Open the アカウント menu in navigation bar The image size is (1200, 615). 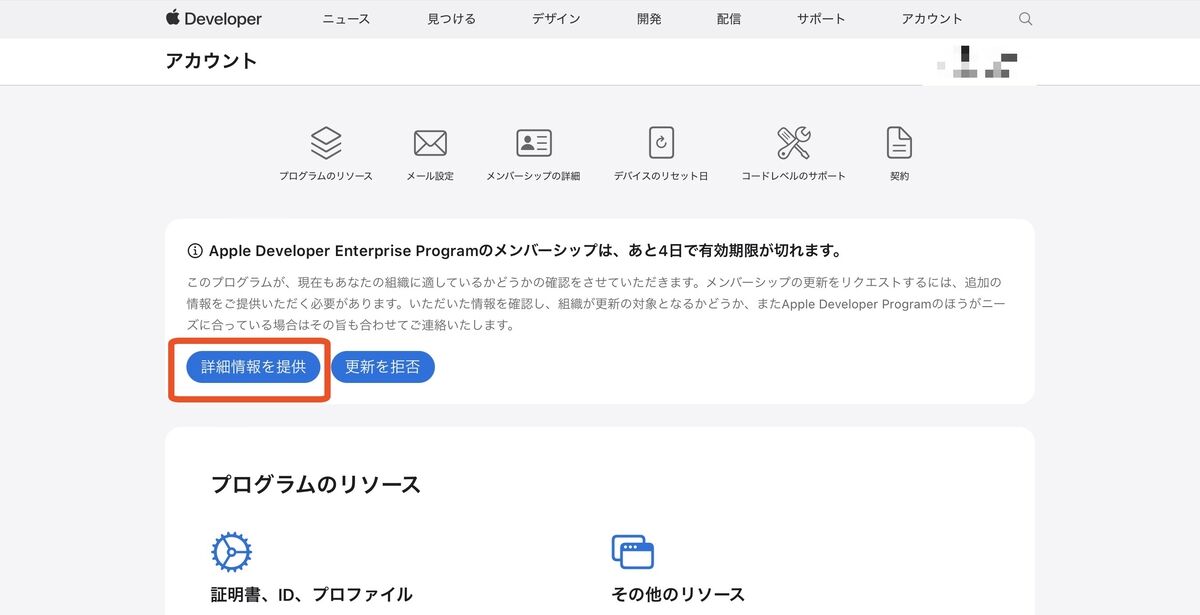[x=932, y=19]
